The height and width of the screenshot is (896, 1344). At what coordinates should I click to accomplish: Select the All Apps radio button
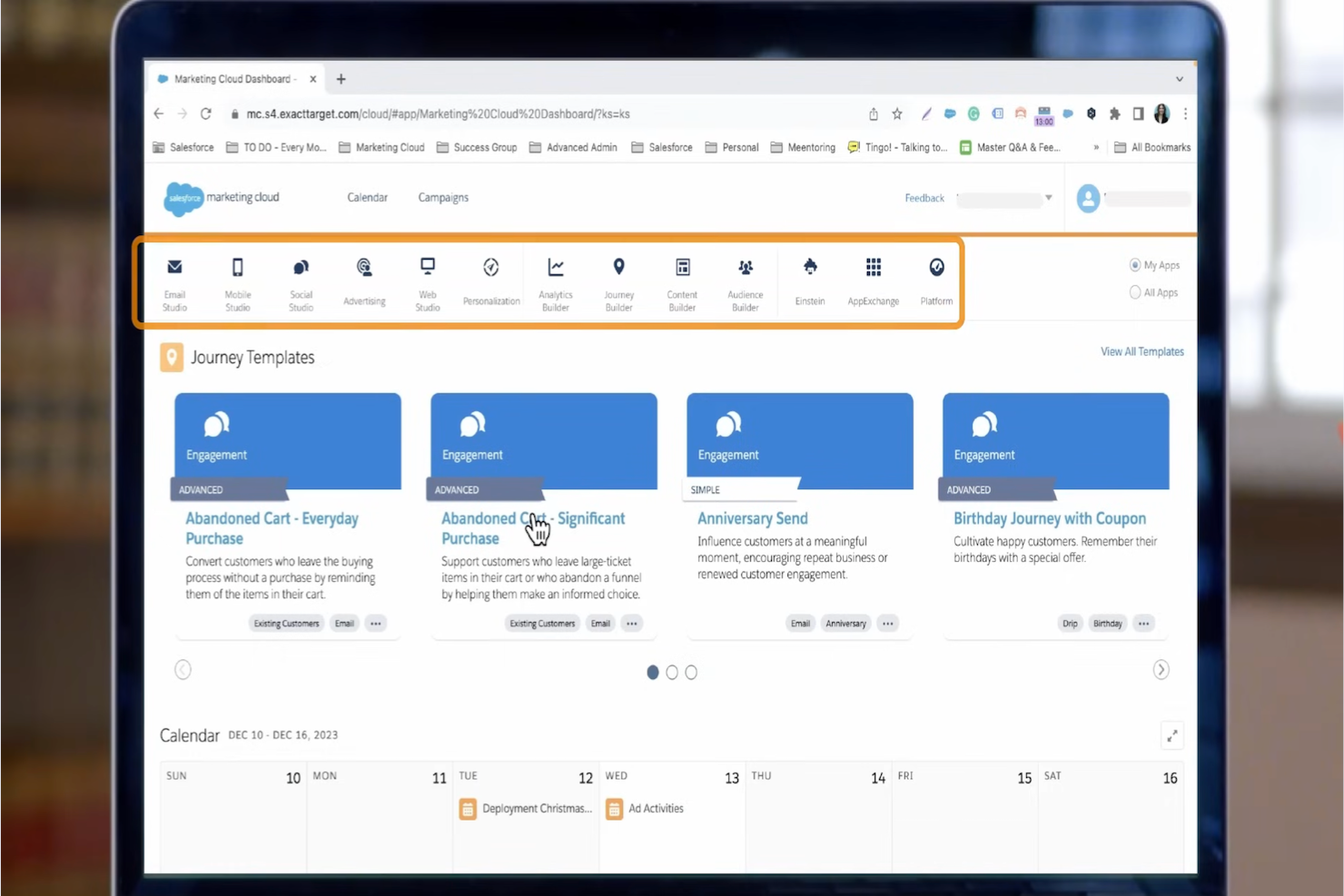[1134, 292]
